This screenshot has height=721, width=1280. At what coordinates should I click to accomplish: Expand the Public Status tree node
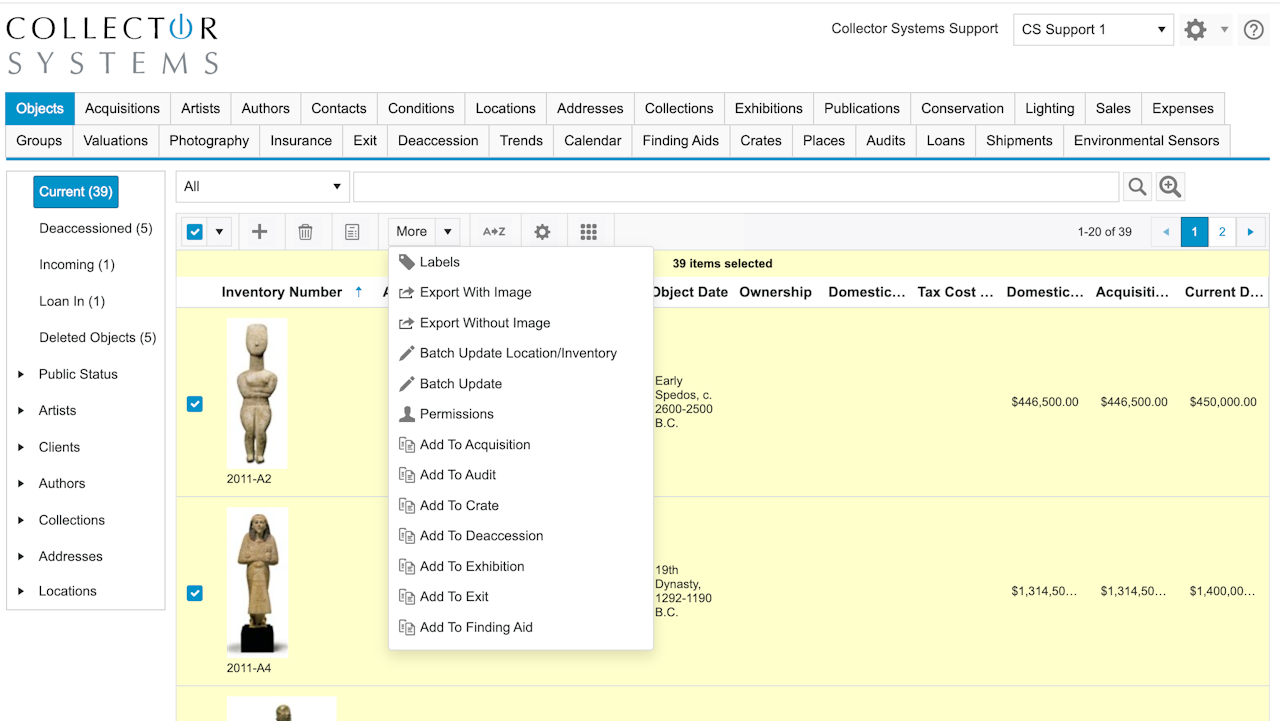21,375
